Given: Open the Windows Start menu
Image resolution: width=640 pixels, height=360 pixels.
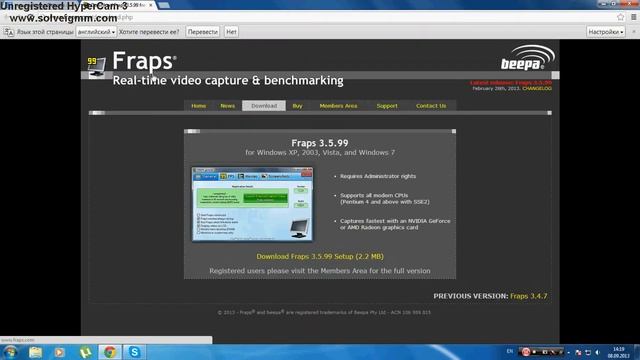Looking at the screenshot, I should tap(10, 352).
